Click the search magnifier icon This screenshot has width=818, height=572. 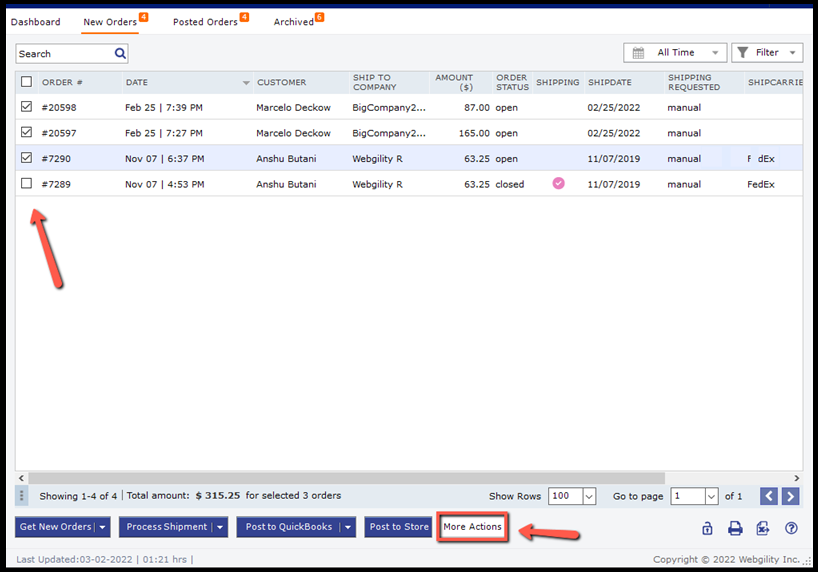[x=120, y=54]
